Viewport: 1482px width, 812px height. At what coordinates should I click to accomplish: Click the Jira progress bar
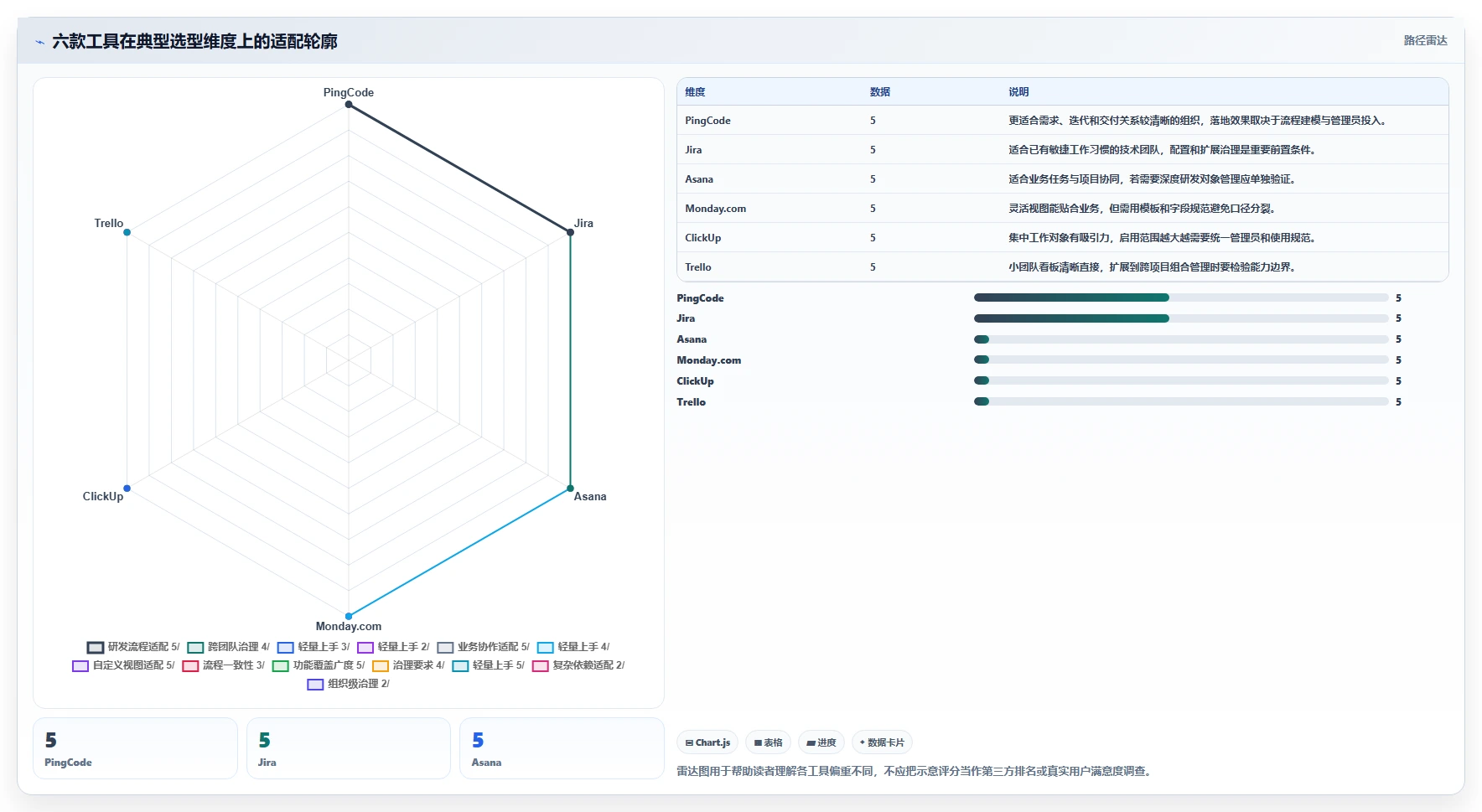point(1181,318)
